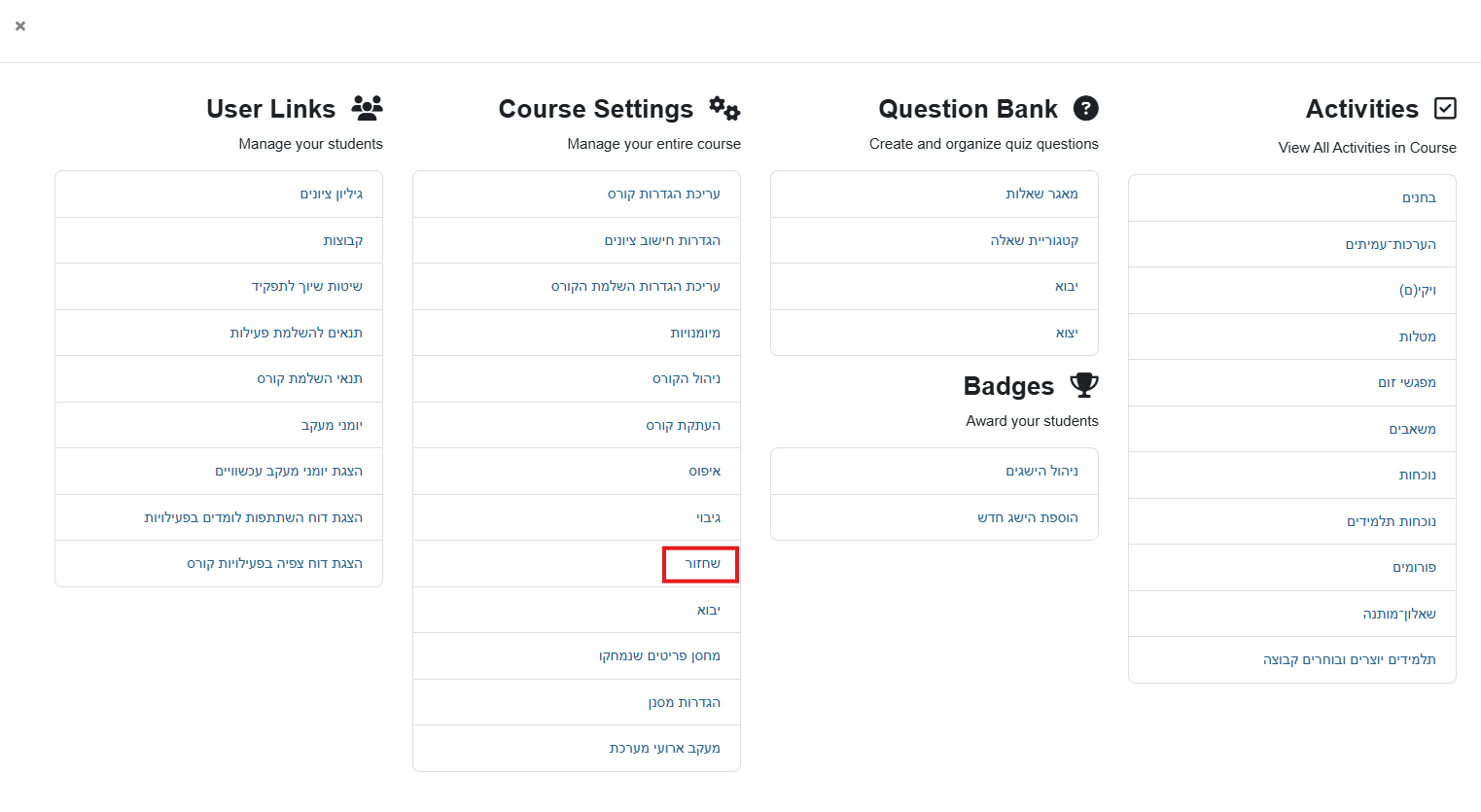The width and height of the screenshot is (1481, 812).
Task: Open ניהול הישגים under Badges
Action: pos(1041,472)
